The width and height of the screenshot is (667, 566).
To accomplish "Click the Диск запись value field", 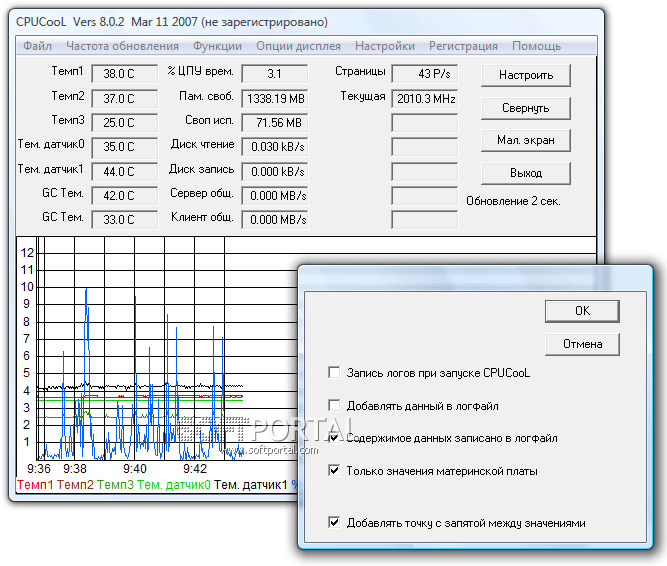I will [274, 172].
